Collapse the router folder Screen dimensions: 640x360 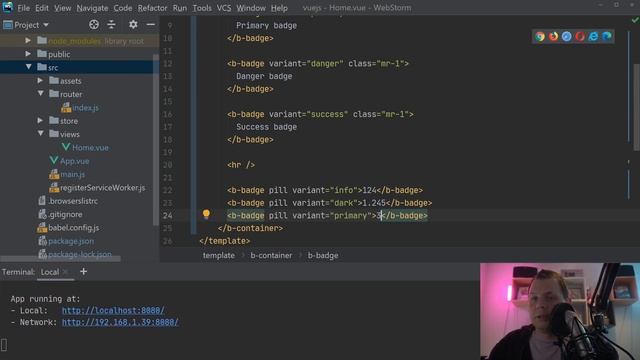point(40,94)
